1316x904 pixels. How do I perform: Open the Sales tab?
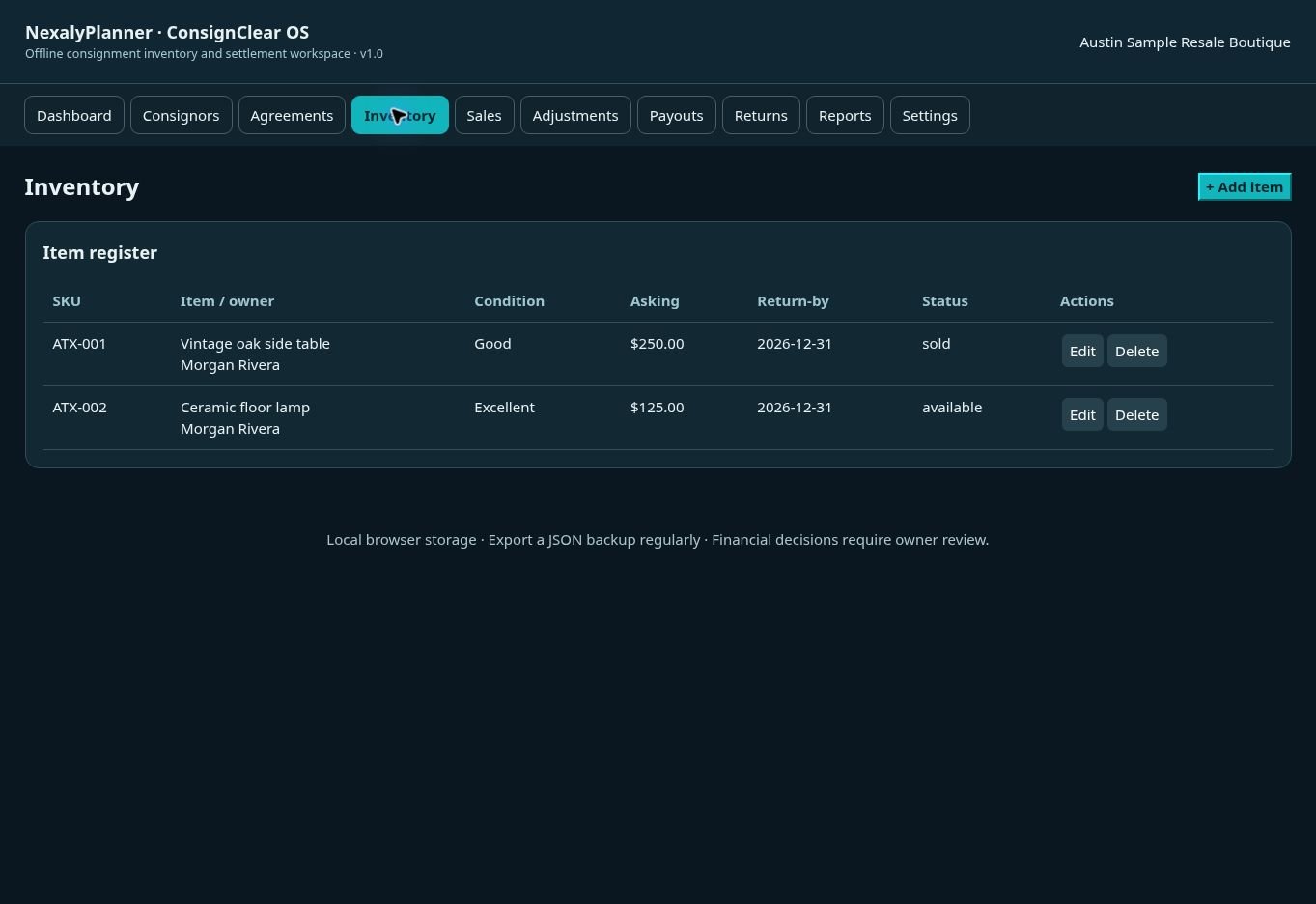tap(484, 115)
